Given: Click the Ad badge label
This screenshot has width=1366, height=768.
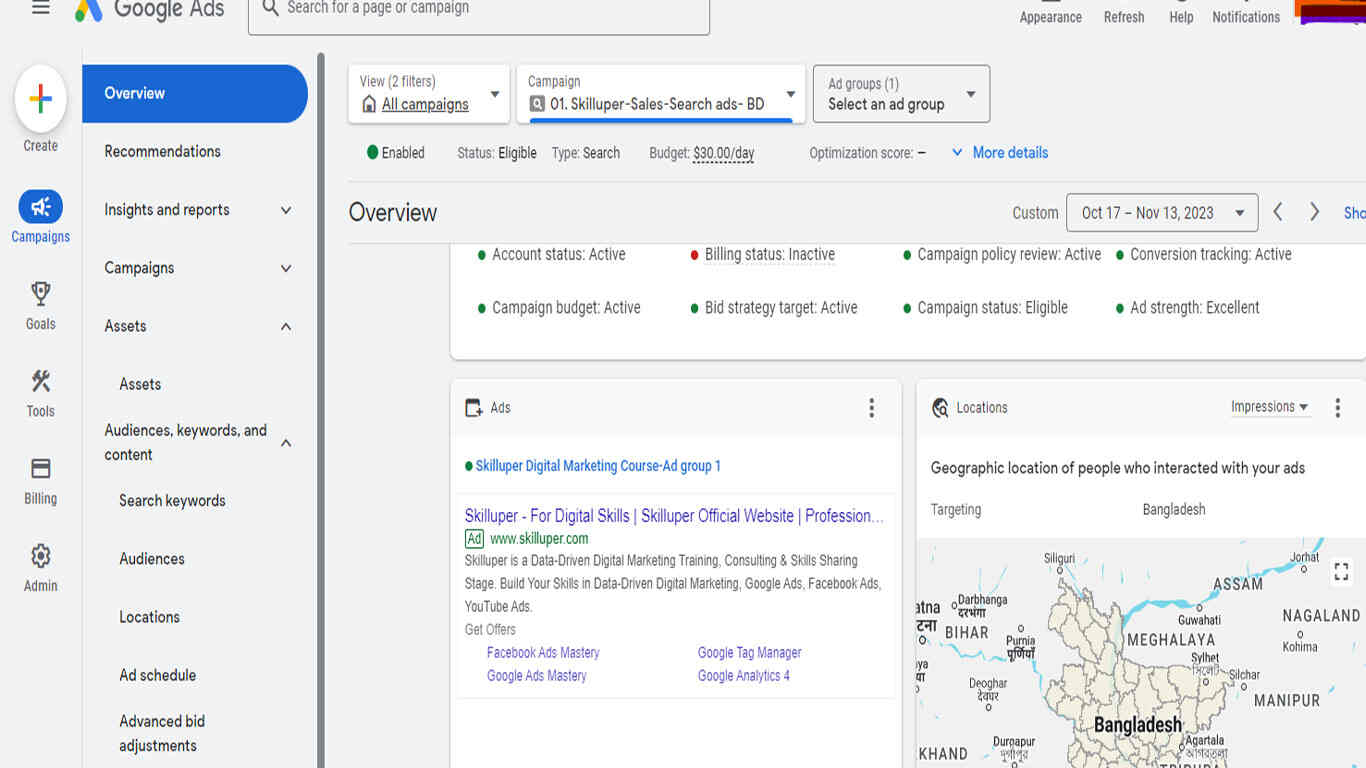Looking at the screenshot, I should tap(474, 539).
